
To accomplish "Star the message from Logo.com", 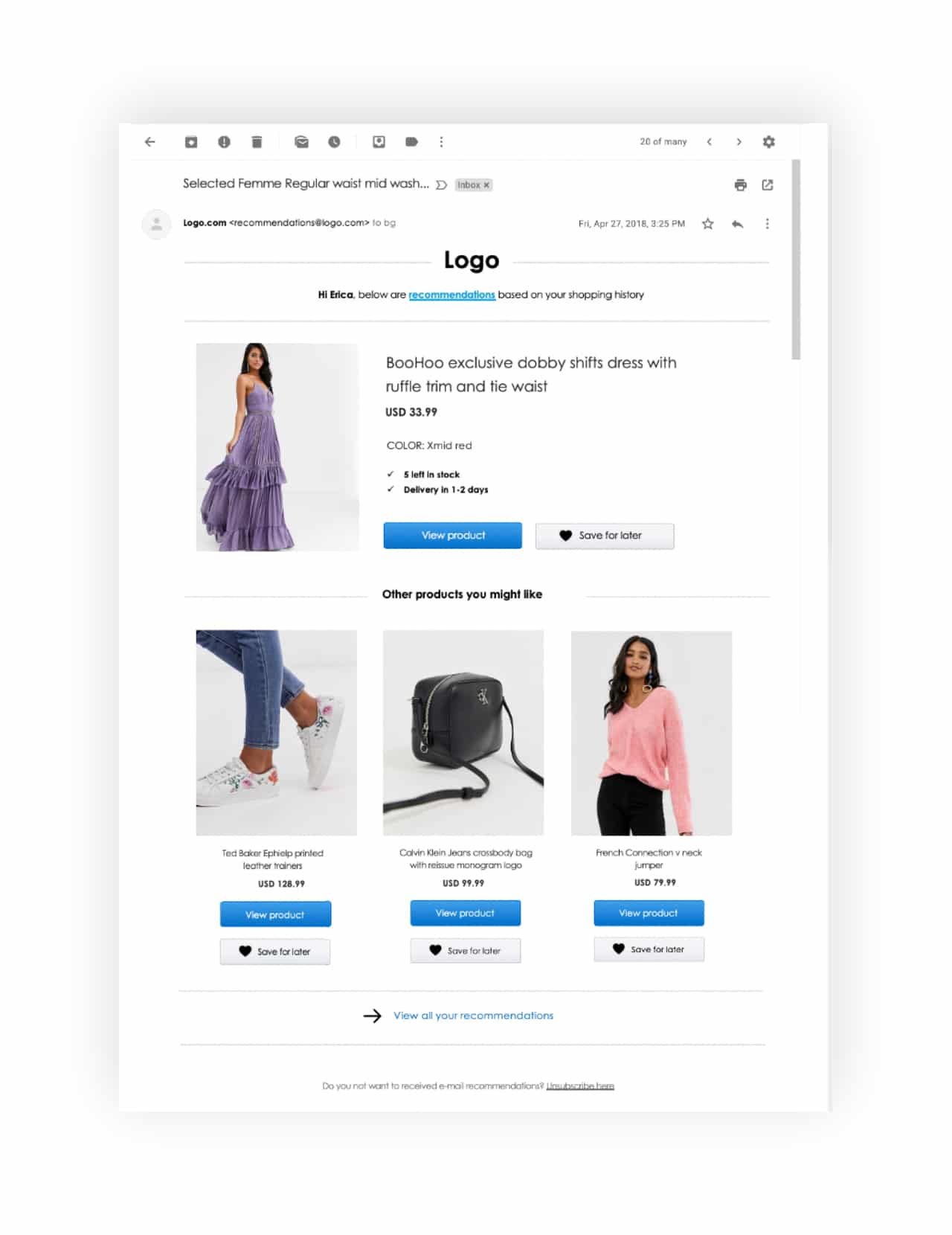I will pyautogui.click(x=707, y=223).
